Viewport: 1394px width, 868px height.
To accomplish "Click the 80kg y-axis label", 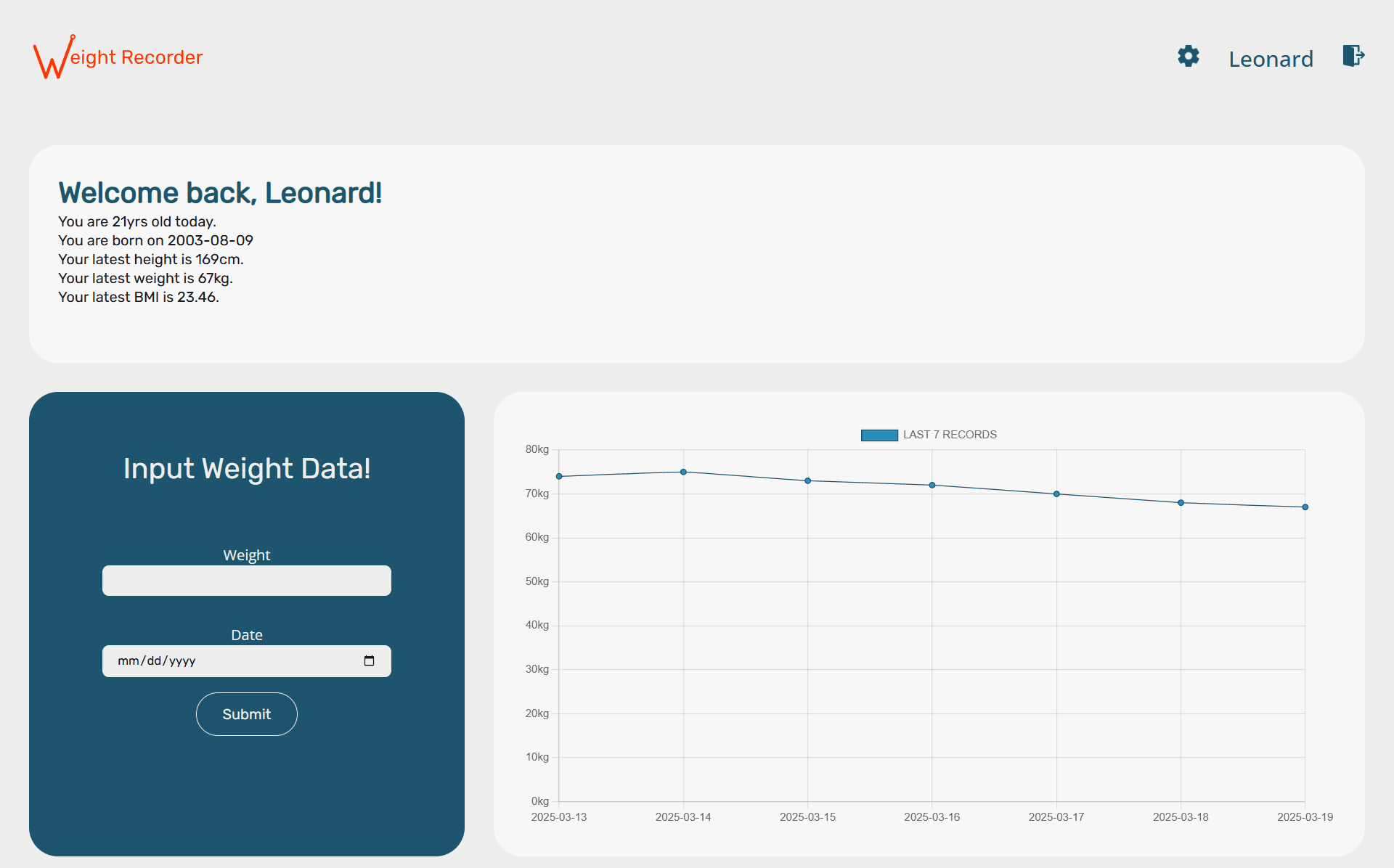I will pyautogui.click(x=538, y=449).
